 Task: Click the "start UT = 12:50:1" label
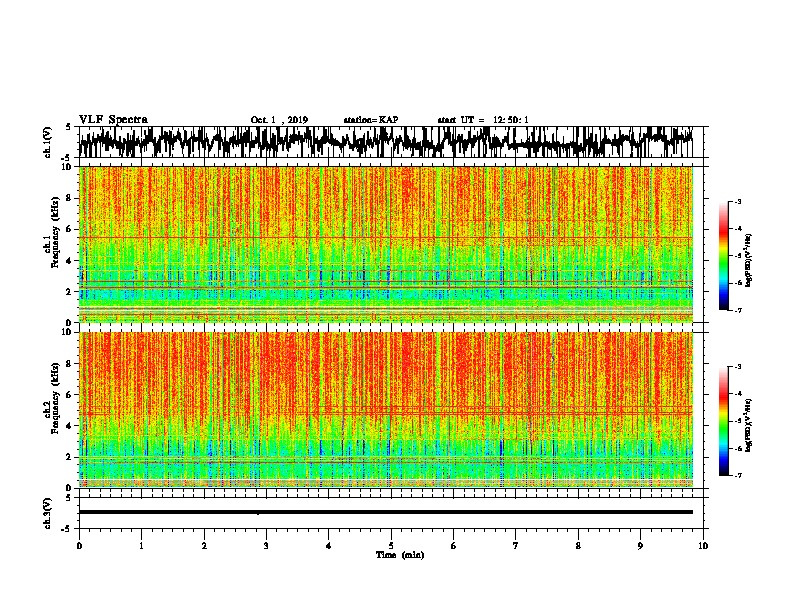click(x=483, y=120)
